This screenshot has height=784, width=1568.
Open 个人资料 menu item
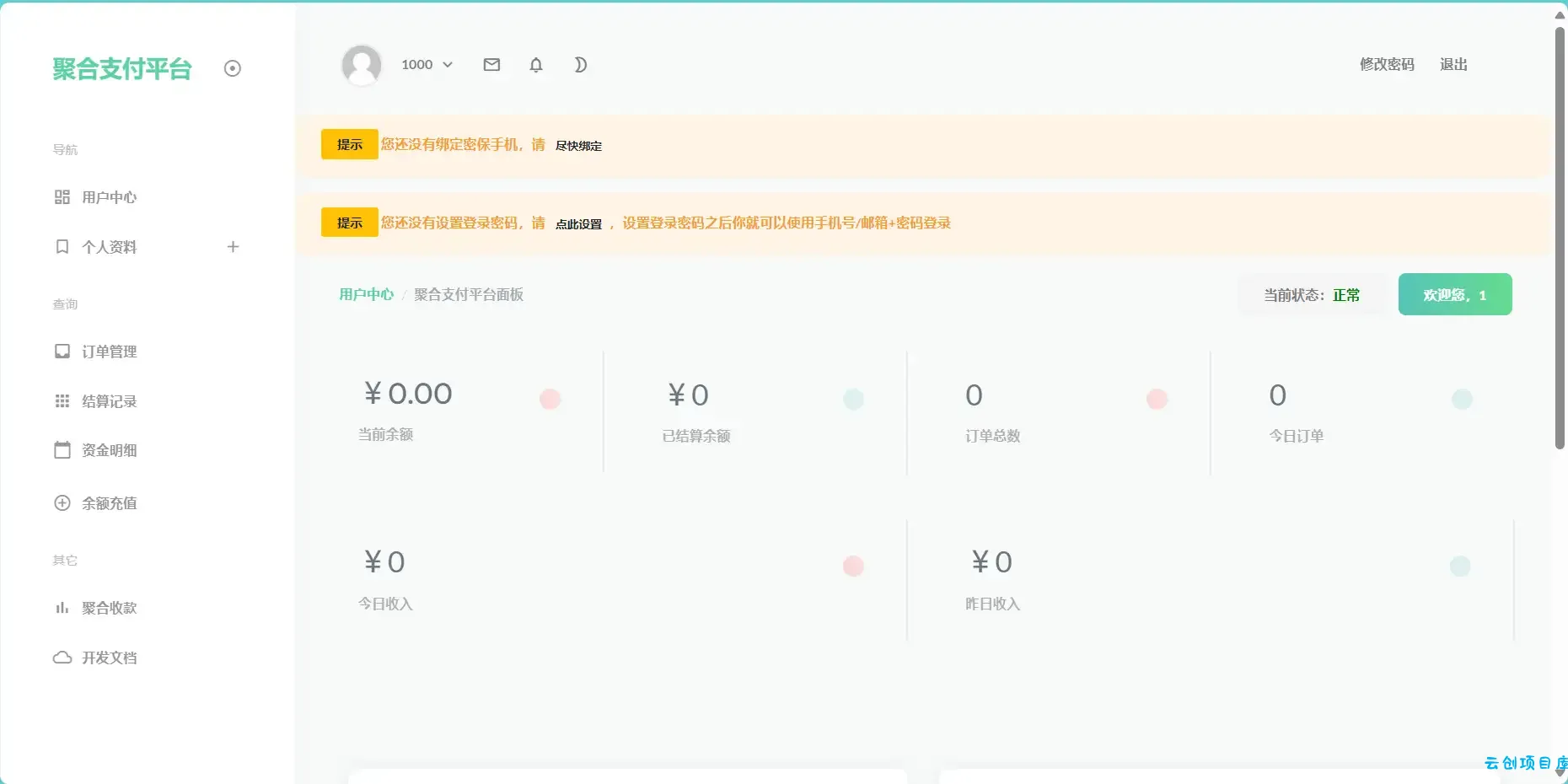click(109, 247)
